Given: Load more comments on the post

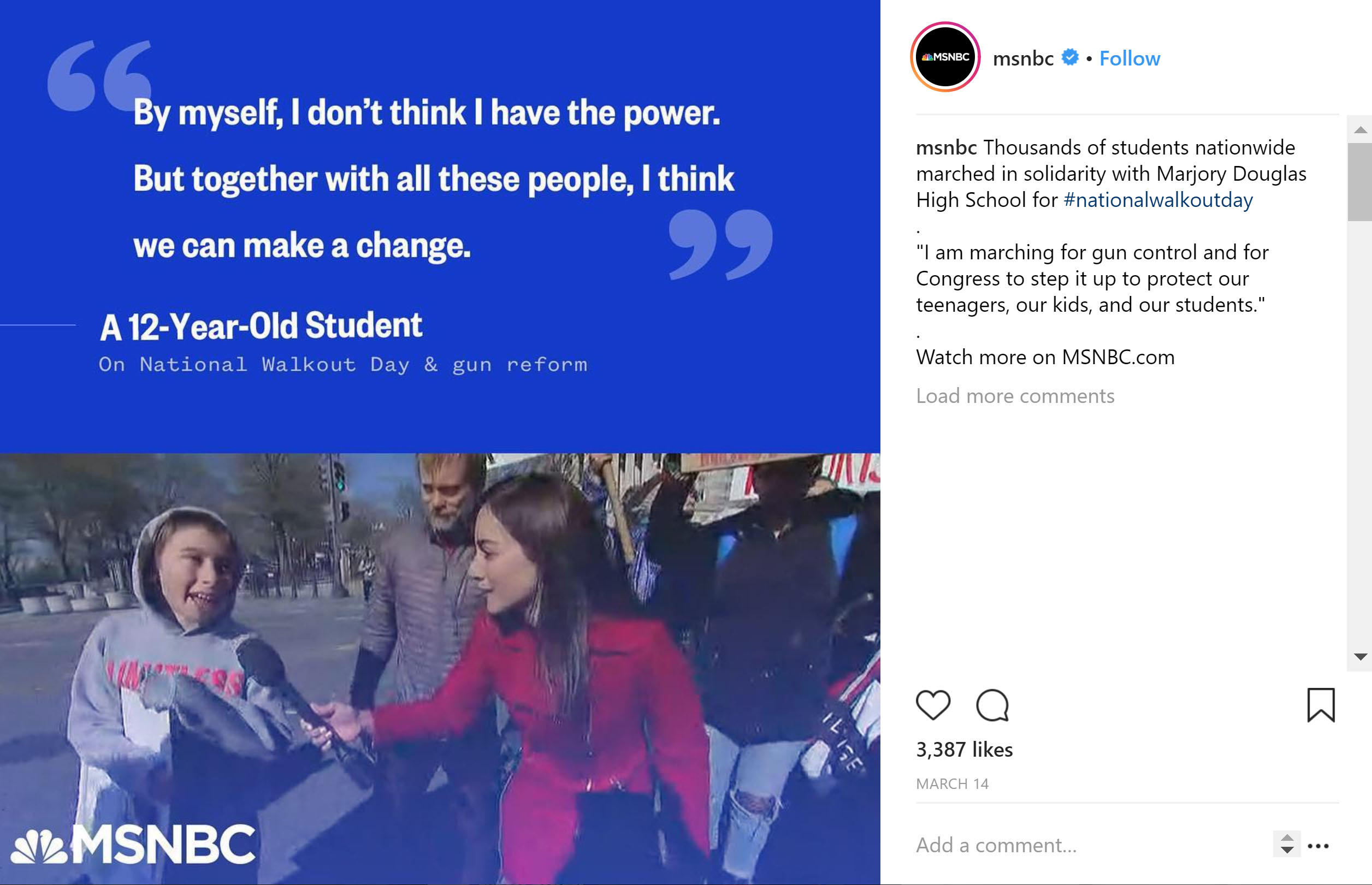Looking at the screenshot, I should pos(1015,396).
